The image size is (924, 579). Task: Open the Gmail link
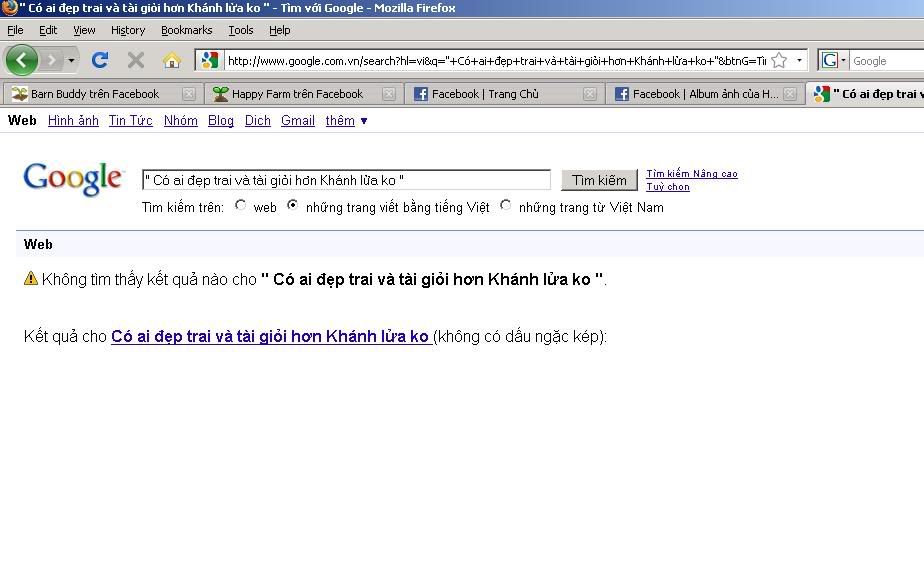[x=298, y=121]
